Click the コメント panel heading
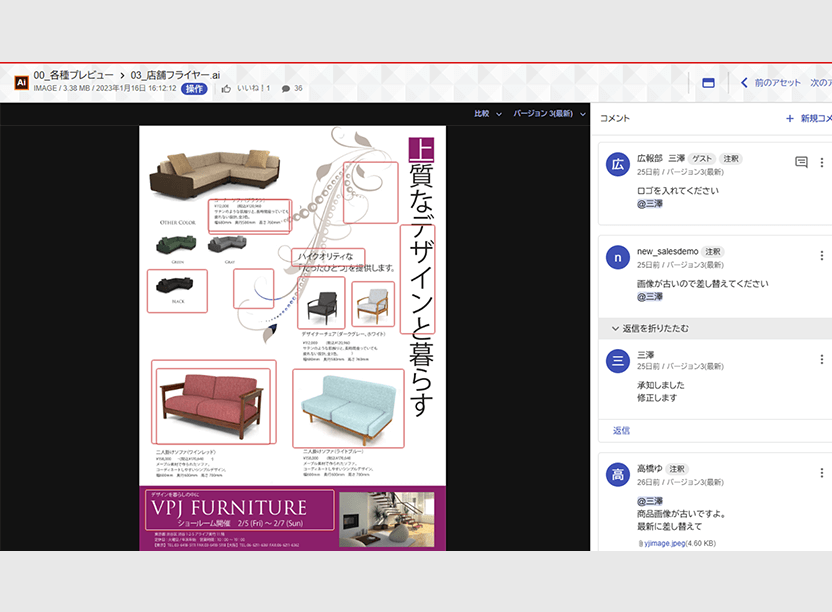 tap(614, 118)
